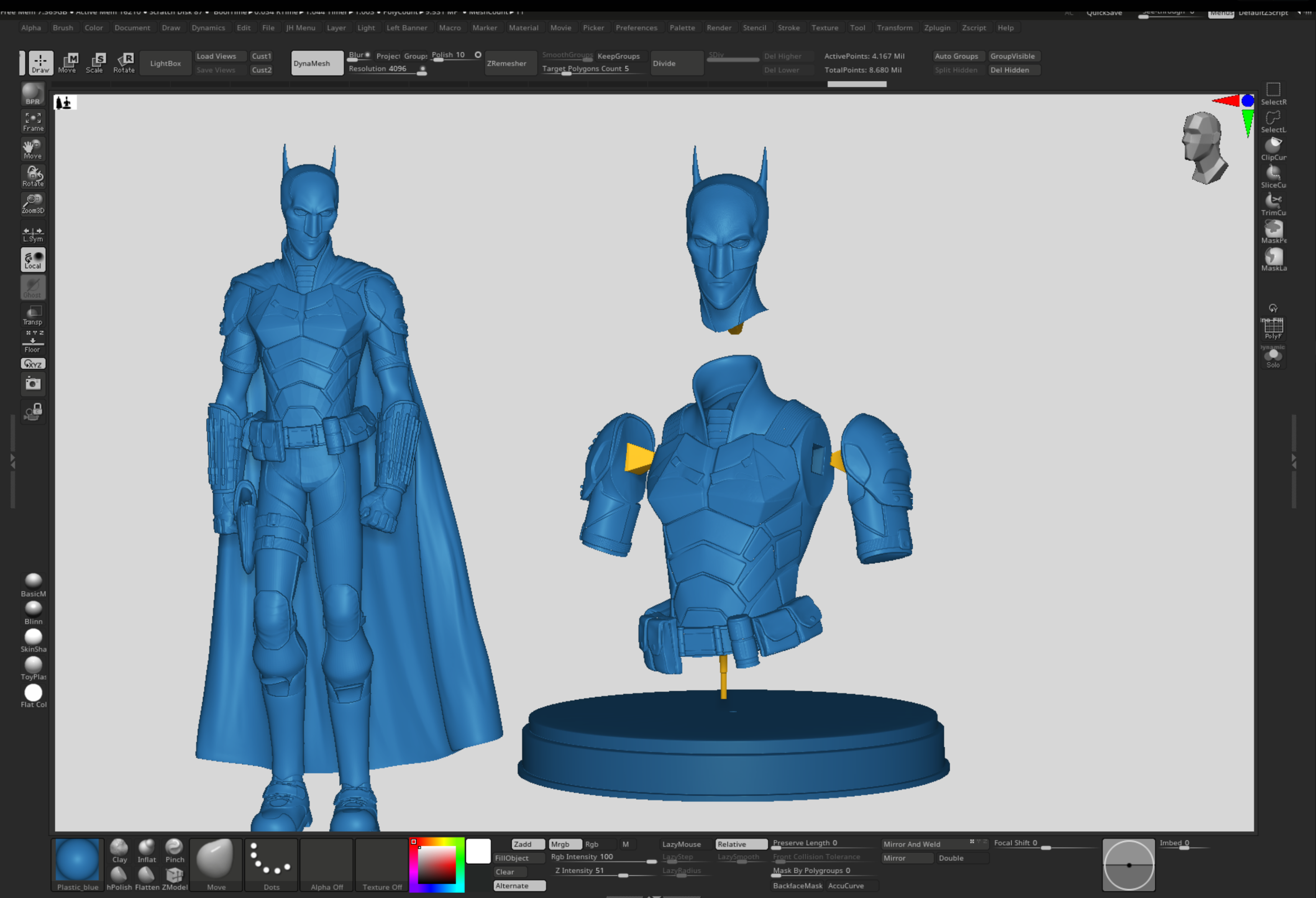Toggle Local transformations button
Image resolution: width=1316 pixels, height=898 pixels.
pyautogui.click(x=33, y=260)
